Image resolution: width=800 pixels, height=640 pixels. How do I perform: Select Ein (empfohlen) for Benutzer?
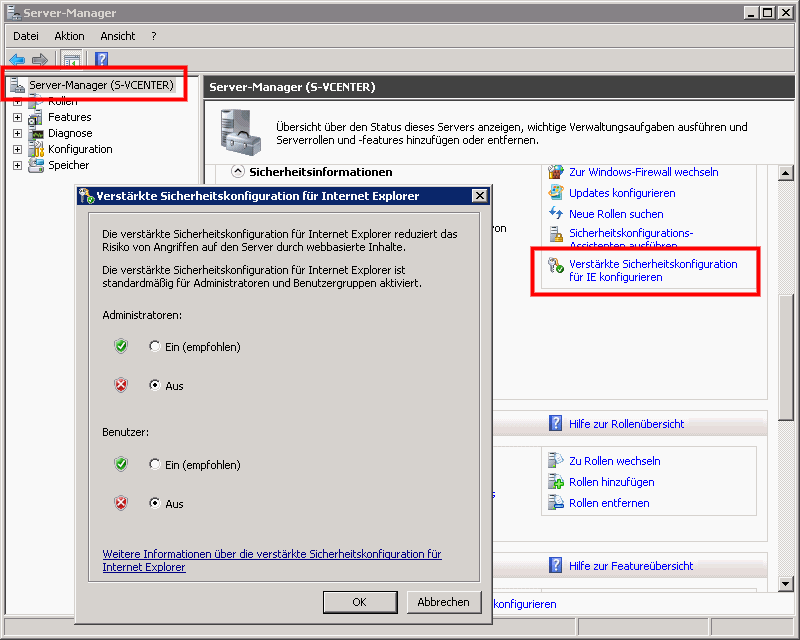(154, 465)
